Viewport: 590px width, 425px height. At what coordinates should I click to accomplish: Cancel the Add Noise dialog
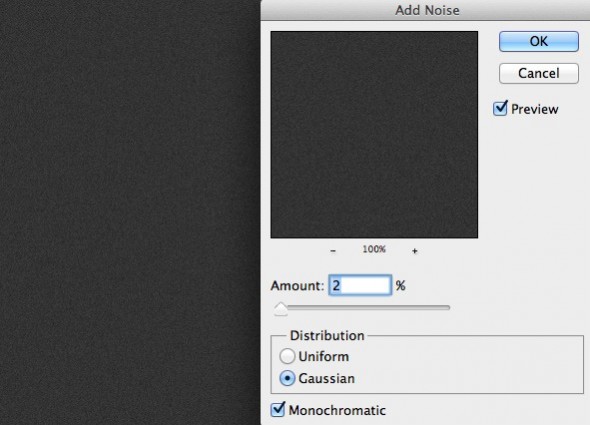[538, 73]
